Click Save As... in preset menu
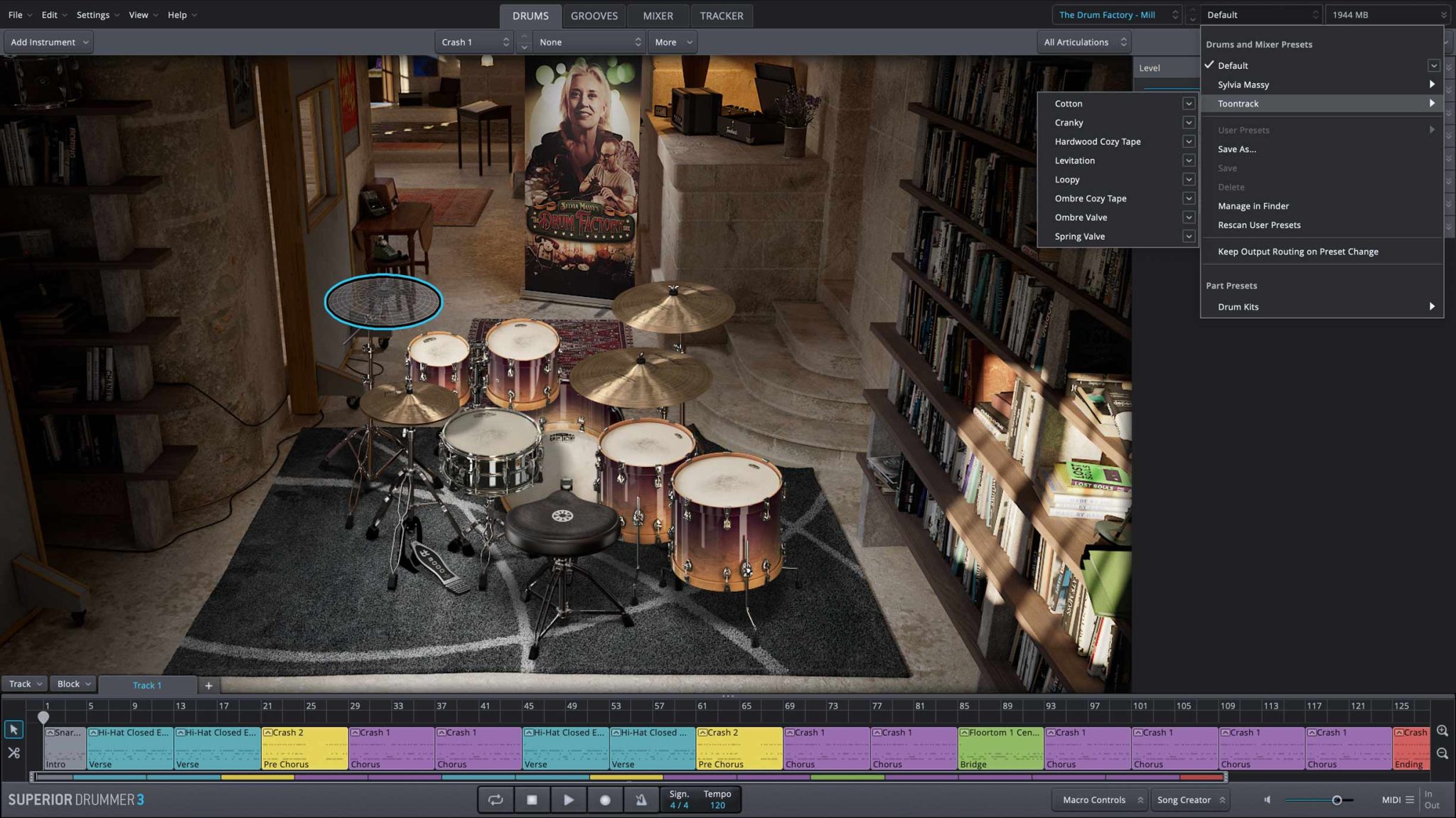The height and width of the screenshot is (818, 1456). tap(1236, 149)
